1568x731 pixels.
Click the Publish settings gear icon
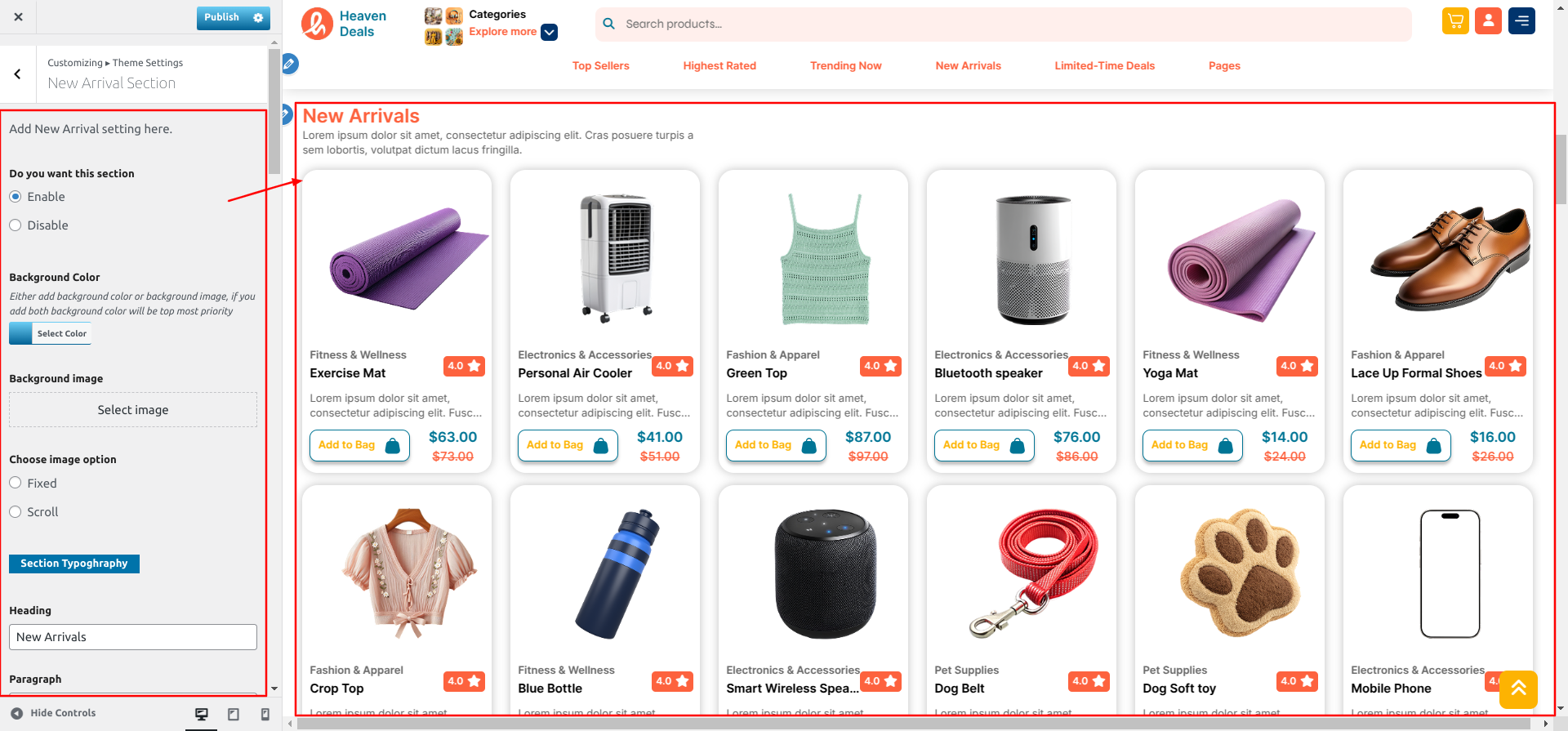(258, 17)
